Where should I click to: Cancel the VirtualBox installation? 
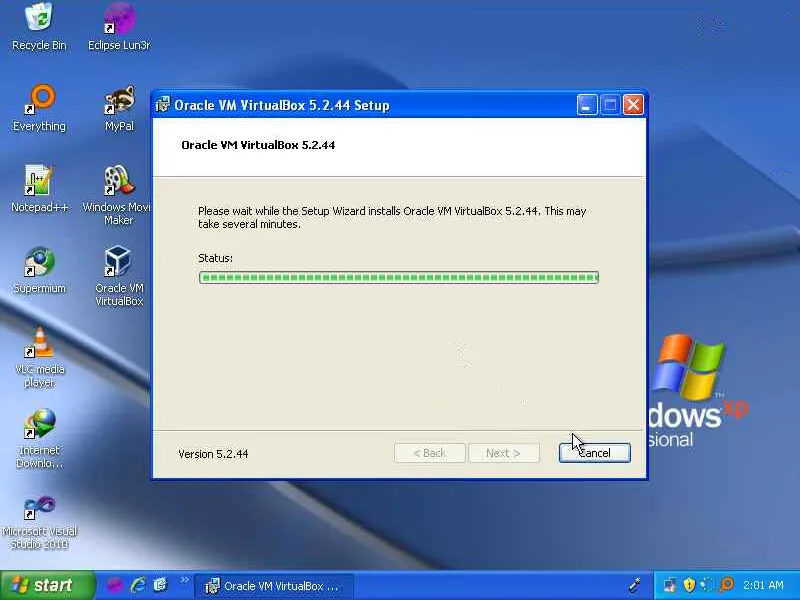[594, 453]
